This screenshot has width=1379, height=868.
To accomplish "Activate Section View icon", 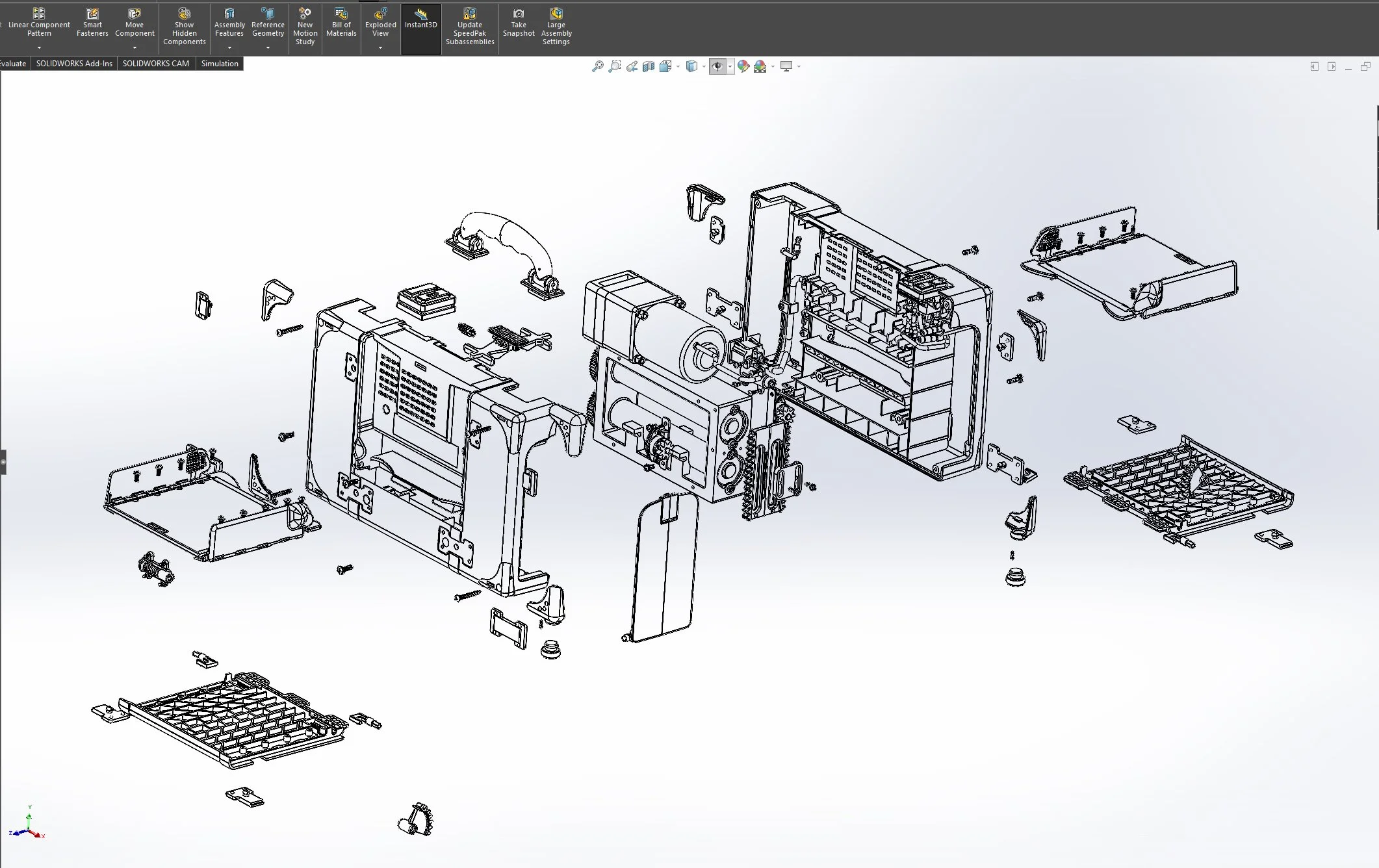I will (649, 66).
